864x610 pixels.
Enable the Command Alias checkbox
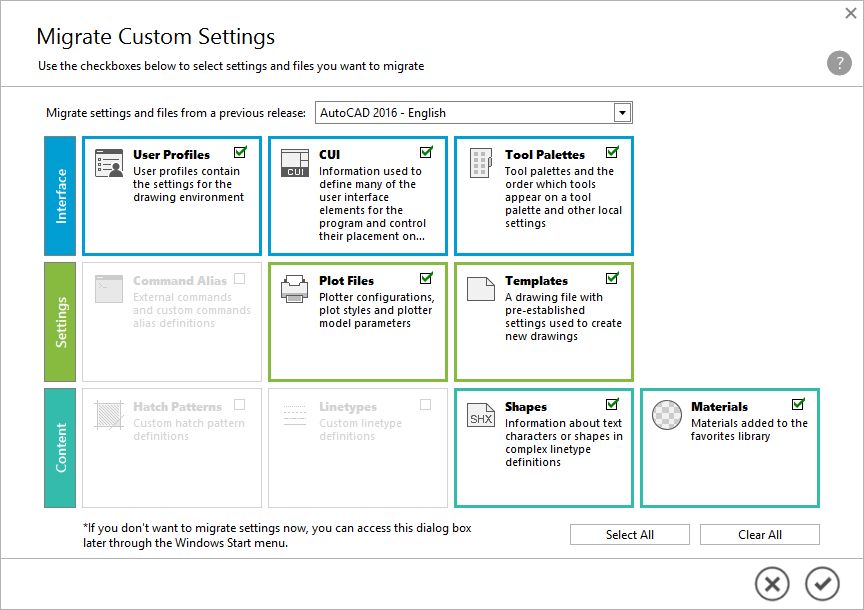click(x=239, y=277)
